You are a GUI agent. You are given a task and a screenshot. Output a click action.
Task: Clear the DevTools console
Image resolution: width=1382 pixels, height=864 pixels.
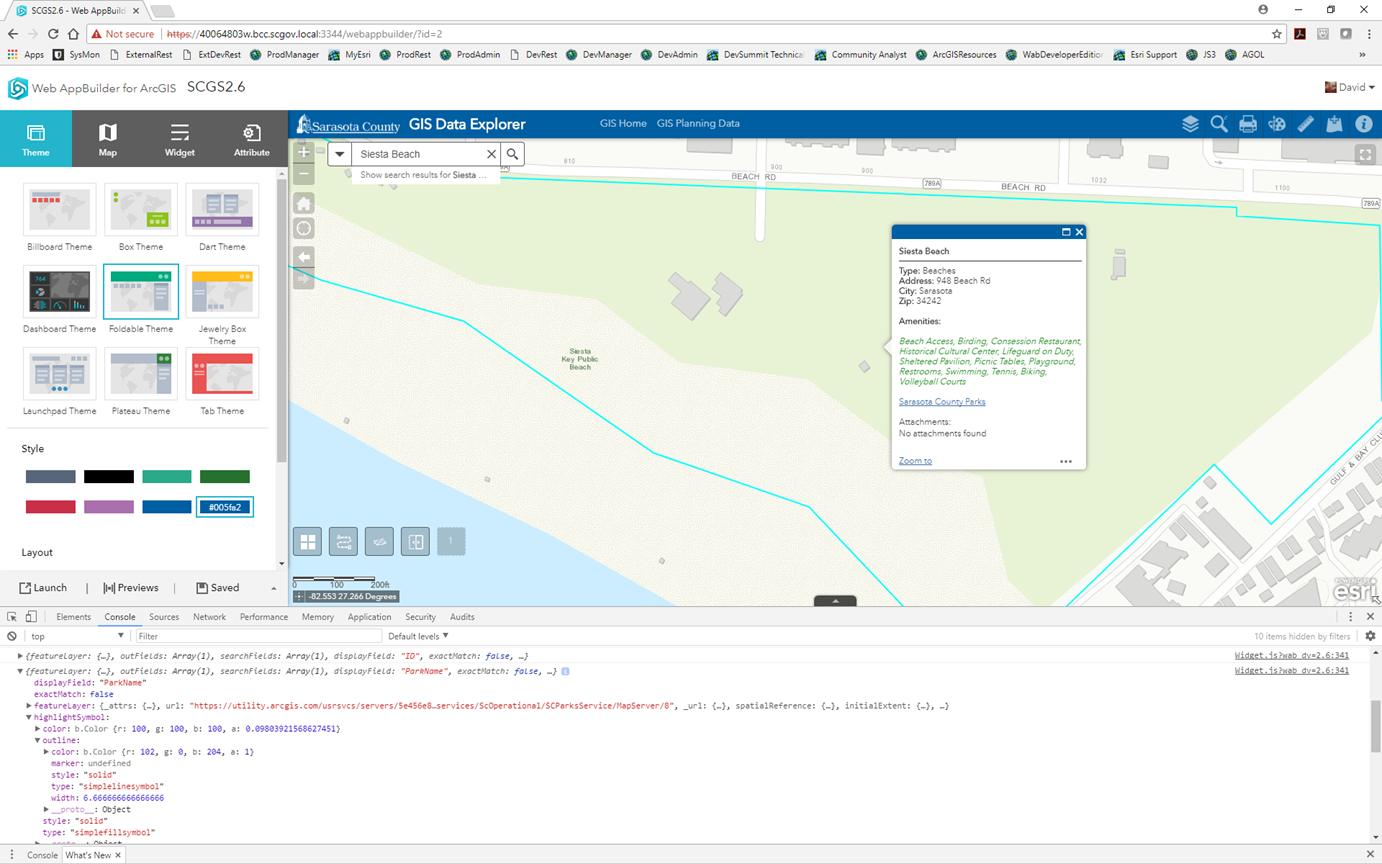point(12,636)
